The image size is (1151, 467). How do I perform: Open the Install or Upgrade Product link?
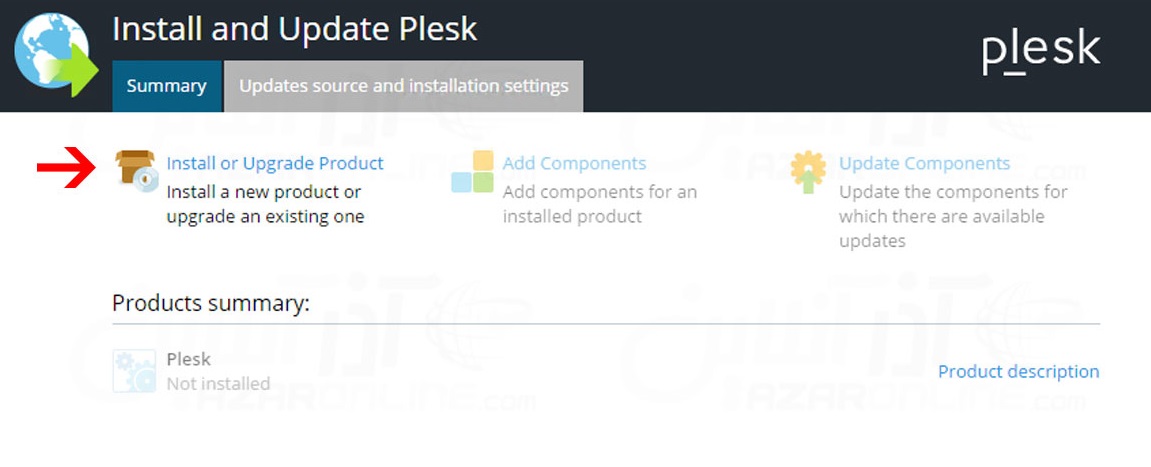275,163
